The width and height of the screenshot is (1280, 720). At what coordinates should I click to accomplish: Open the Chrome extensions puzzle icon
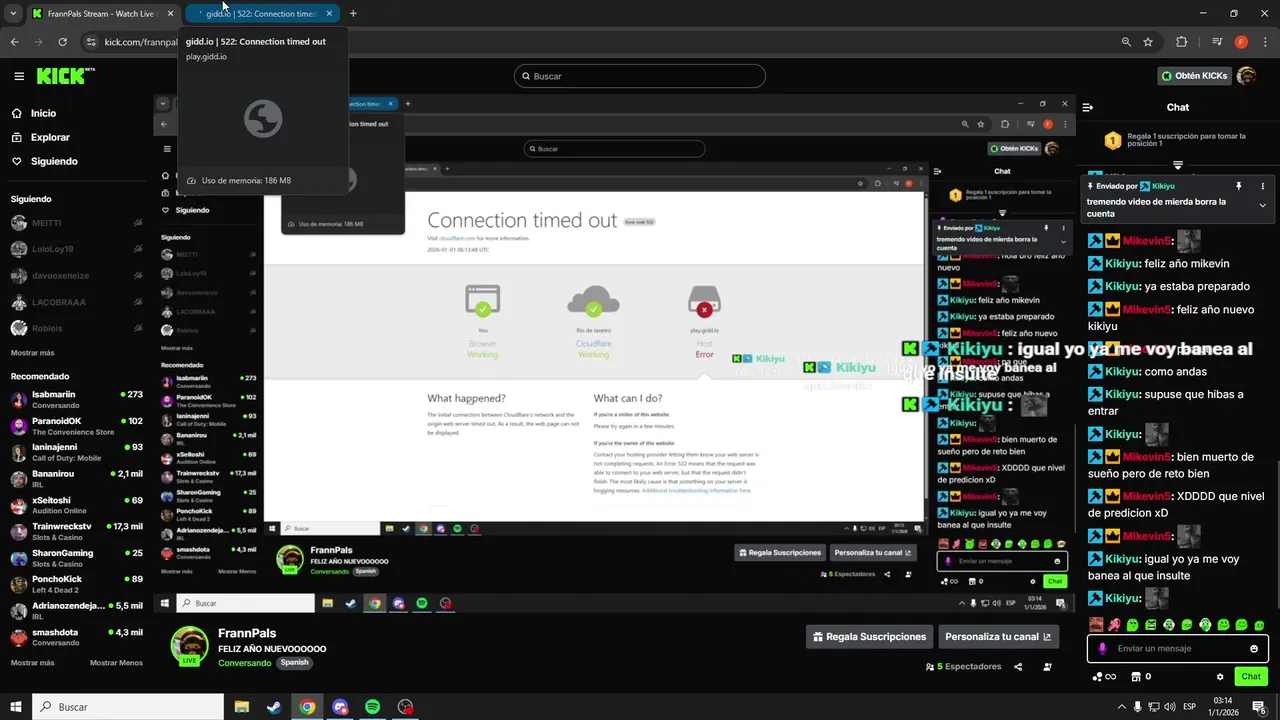pos(1182,42)
